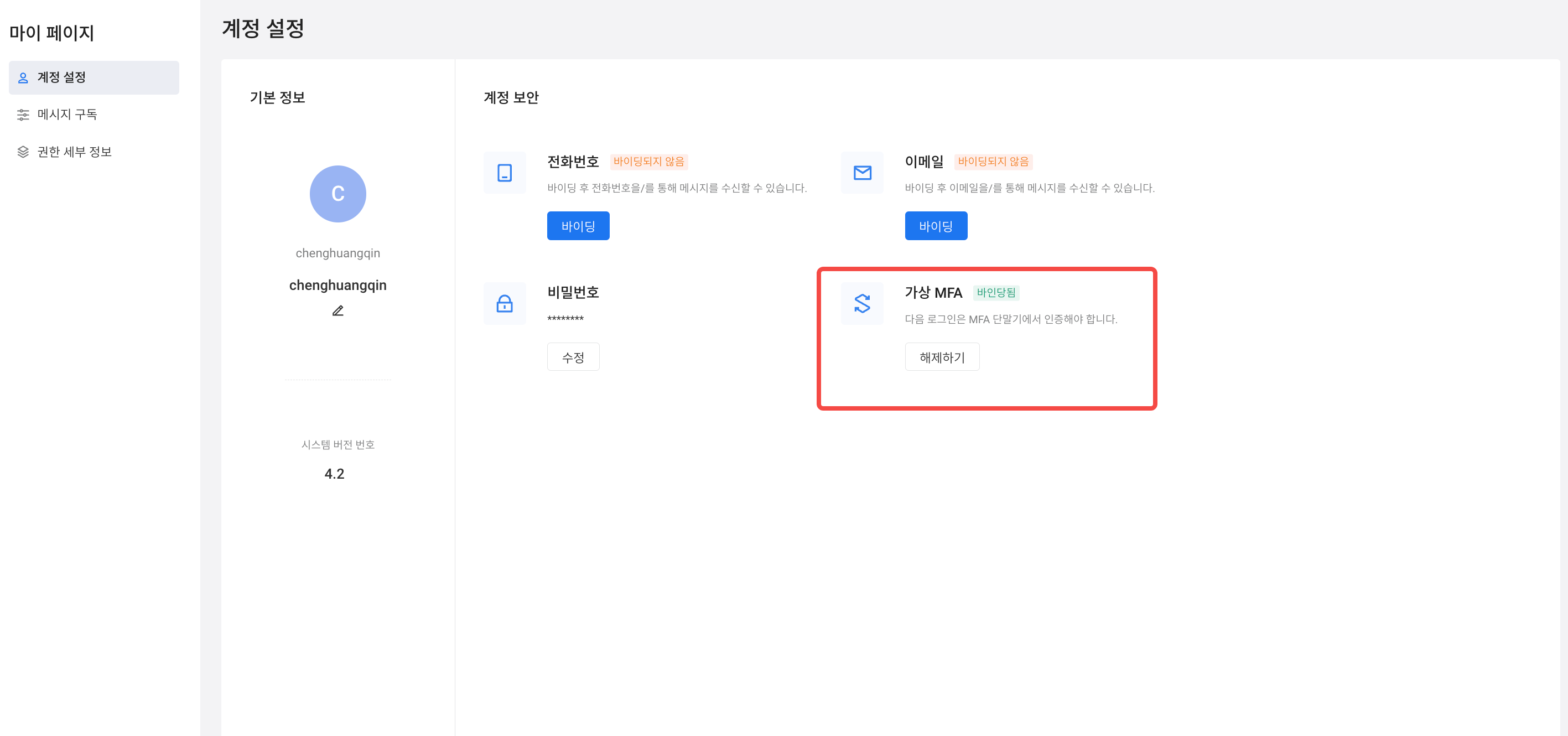Viewport: 1568px width, 736px height.
Task: Click the 바인딩됨 status tag
Action: tap(996, 293)
